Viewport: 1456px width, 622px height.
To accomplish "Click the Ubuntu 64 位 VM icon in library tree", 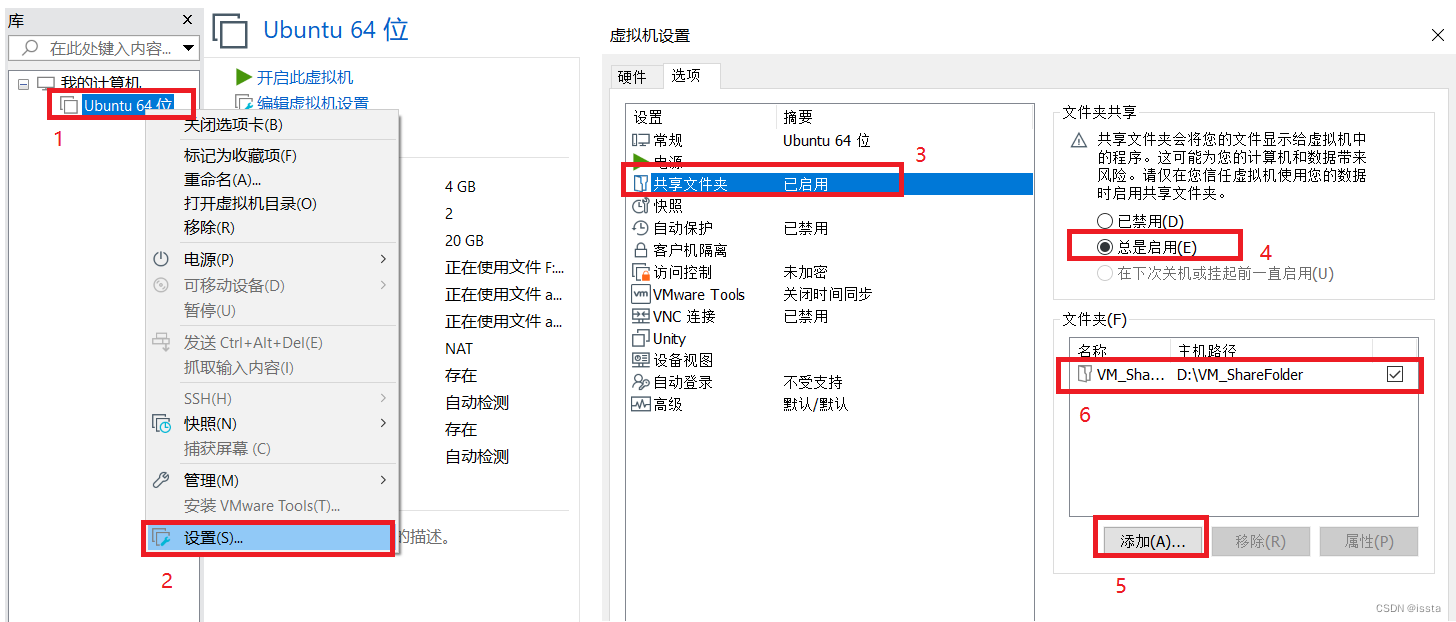I will (69, 105).
